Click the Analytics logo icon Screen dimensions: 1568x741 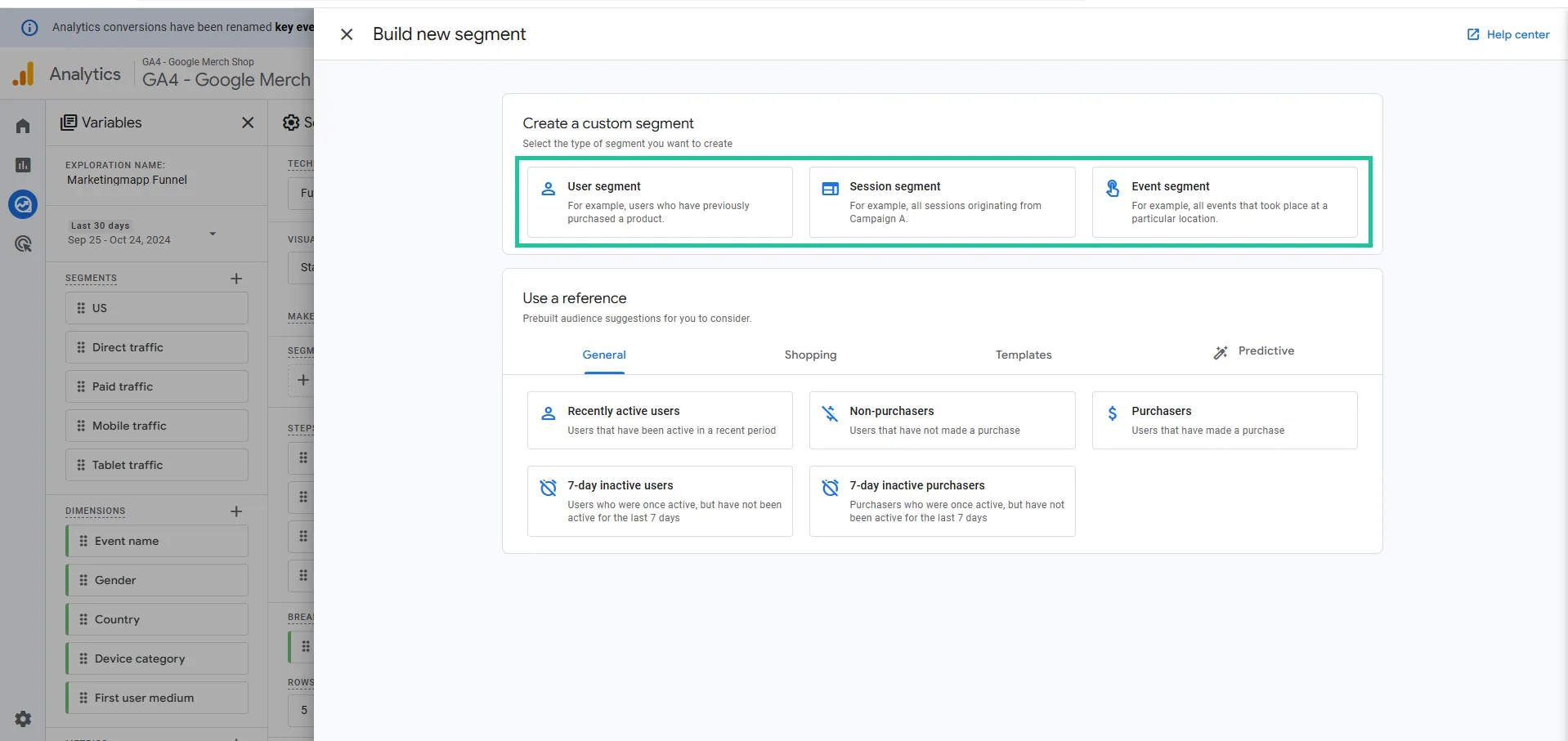24,74
